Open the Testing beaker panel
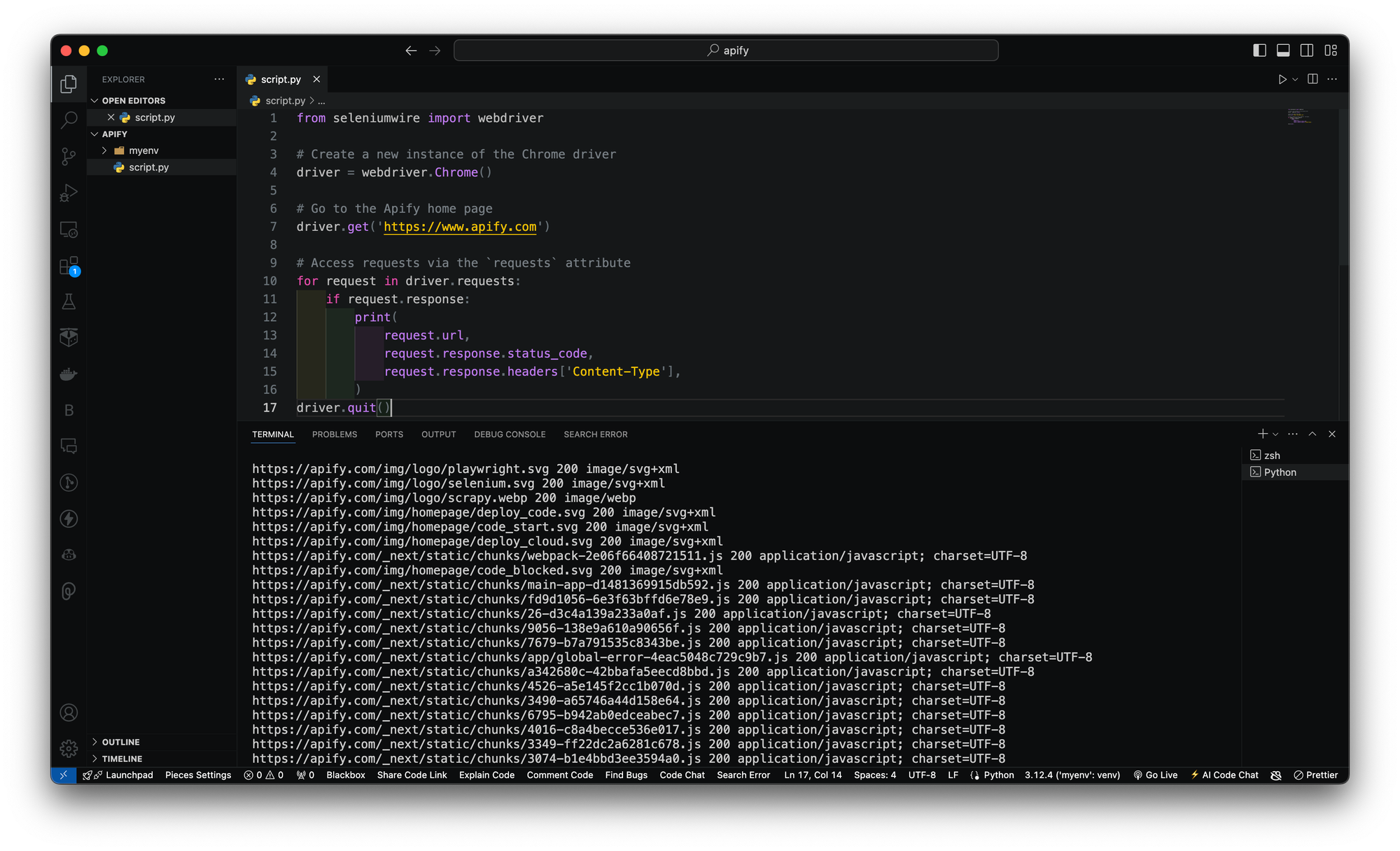Screen dimensions: 1400x851 68,302
